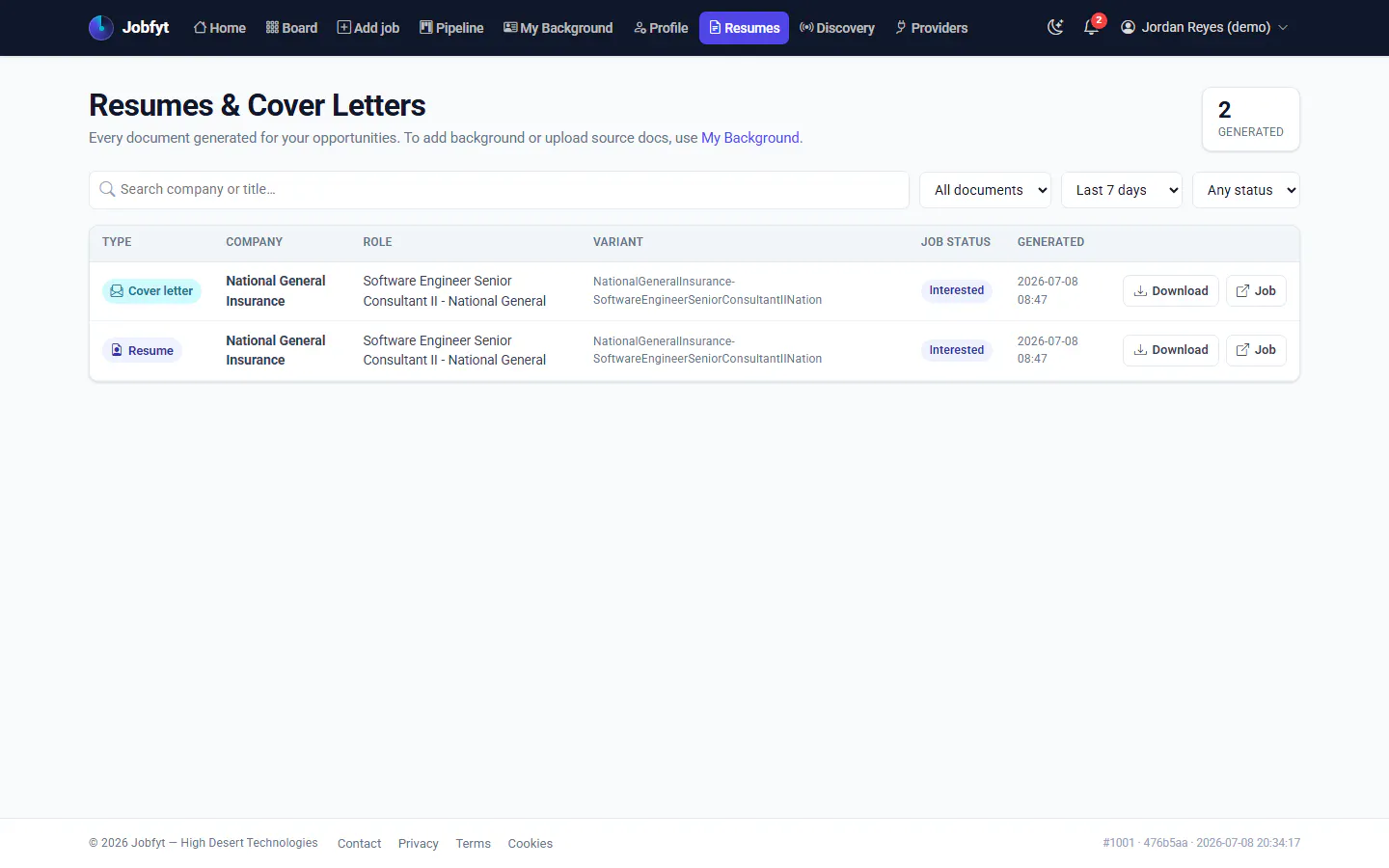
Task: Download the Resume document
Action: pyautogui.click(x=1171, y=350)
